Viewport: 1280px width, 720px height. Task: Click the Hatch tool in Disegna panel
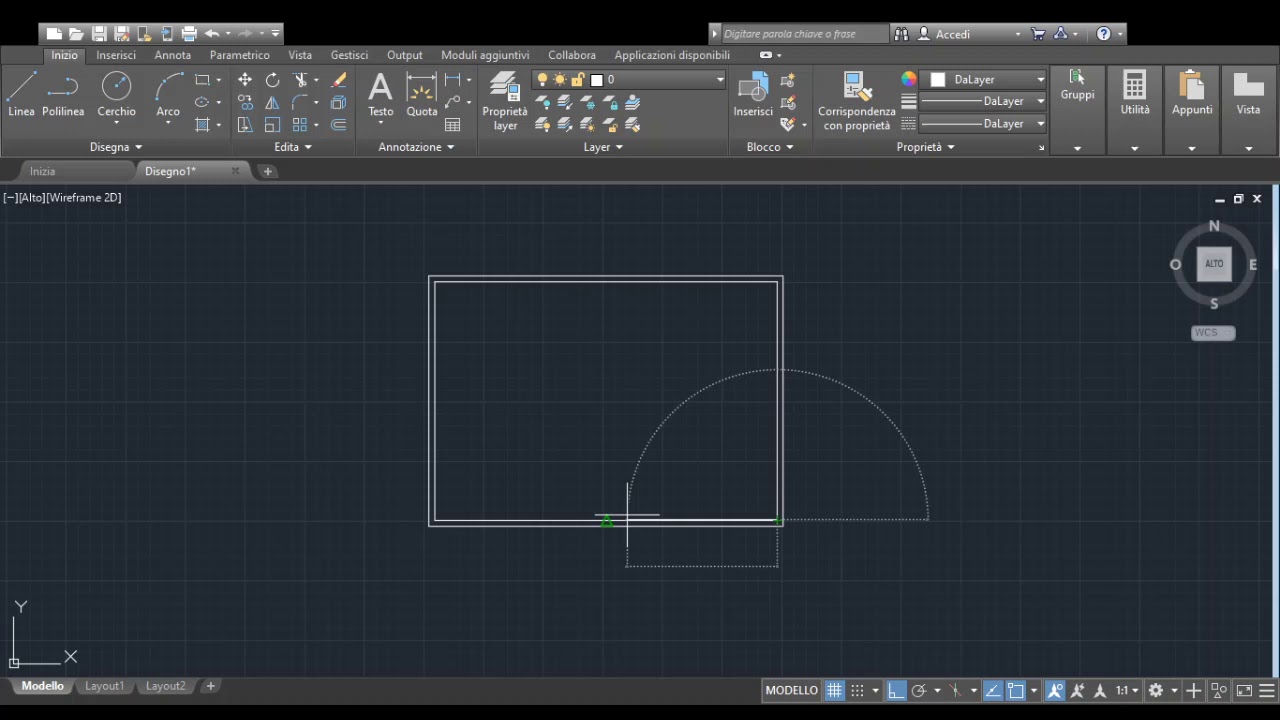point(202,124)
